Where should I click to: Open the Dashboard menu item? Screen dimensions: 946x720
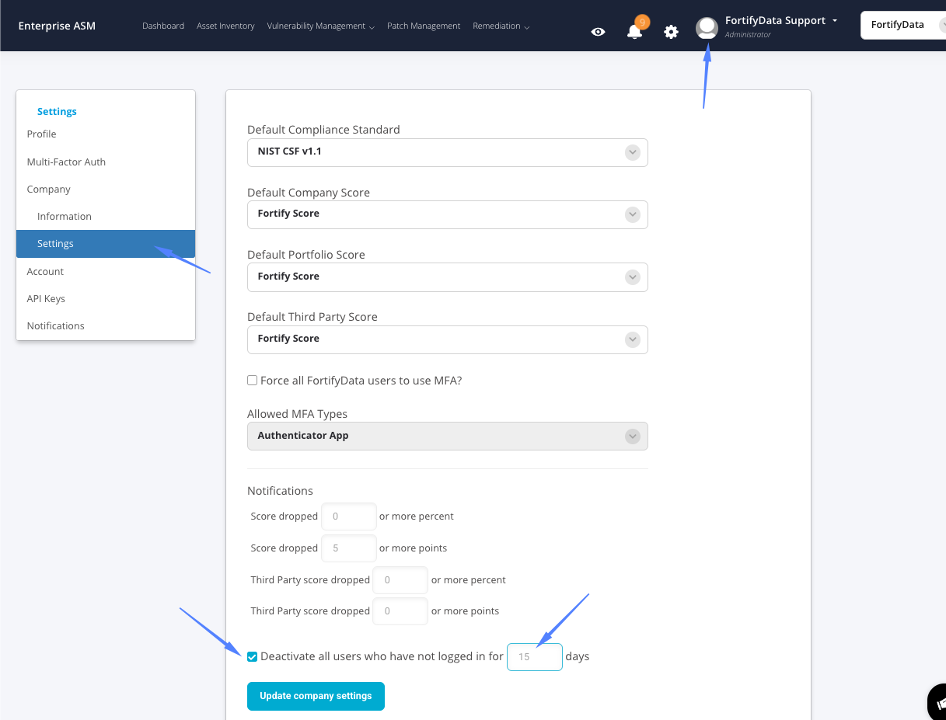click(163, 25)
